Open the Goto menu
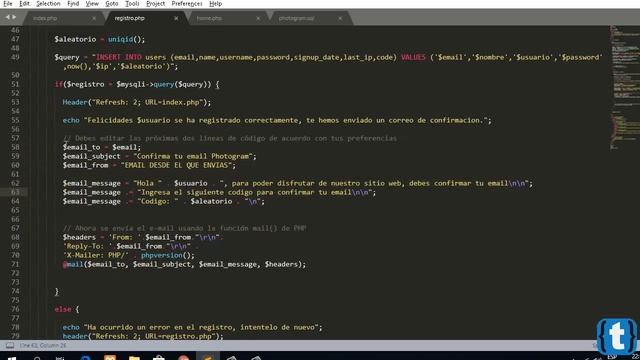Screen dimensions: 640x360 (111, 4)
